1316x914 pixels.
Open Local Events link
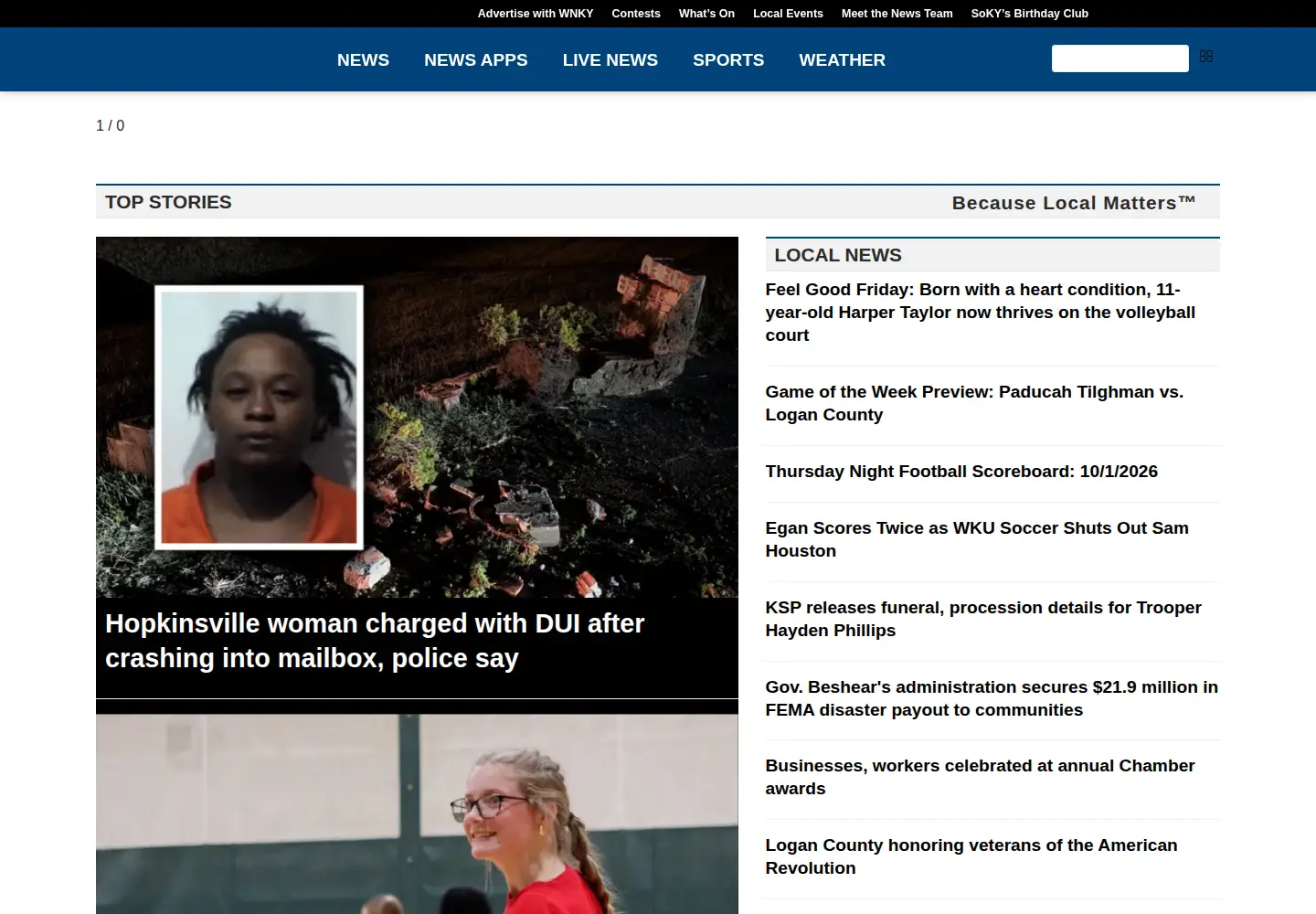tap(788, 14)
